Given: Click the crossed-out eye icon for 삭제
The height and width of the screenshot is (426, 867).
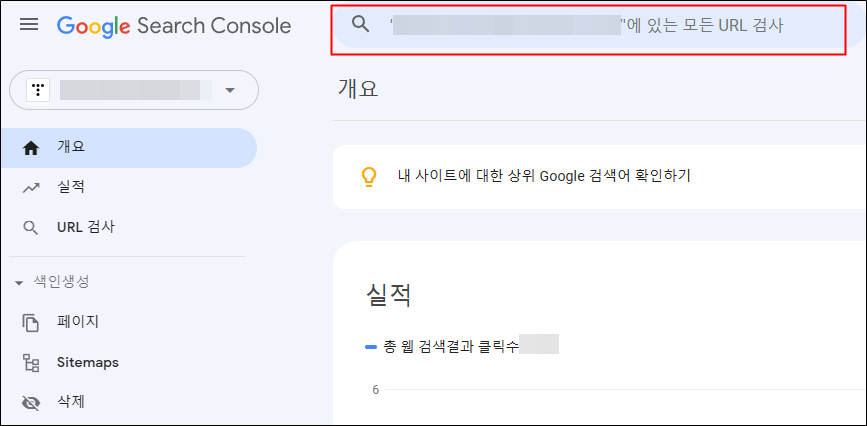Looking at the screenshot, I should [x=30, y=402].
